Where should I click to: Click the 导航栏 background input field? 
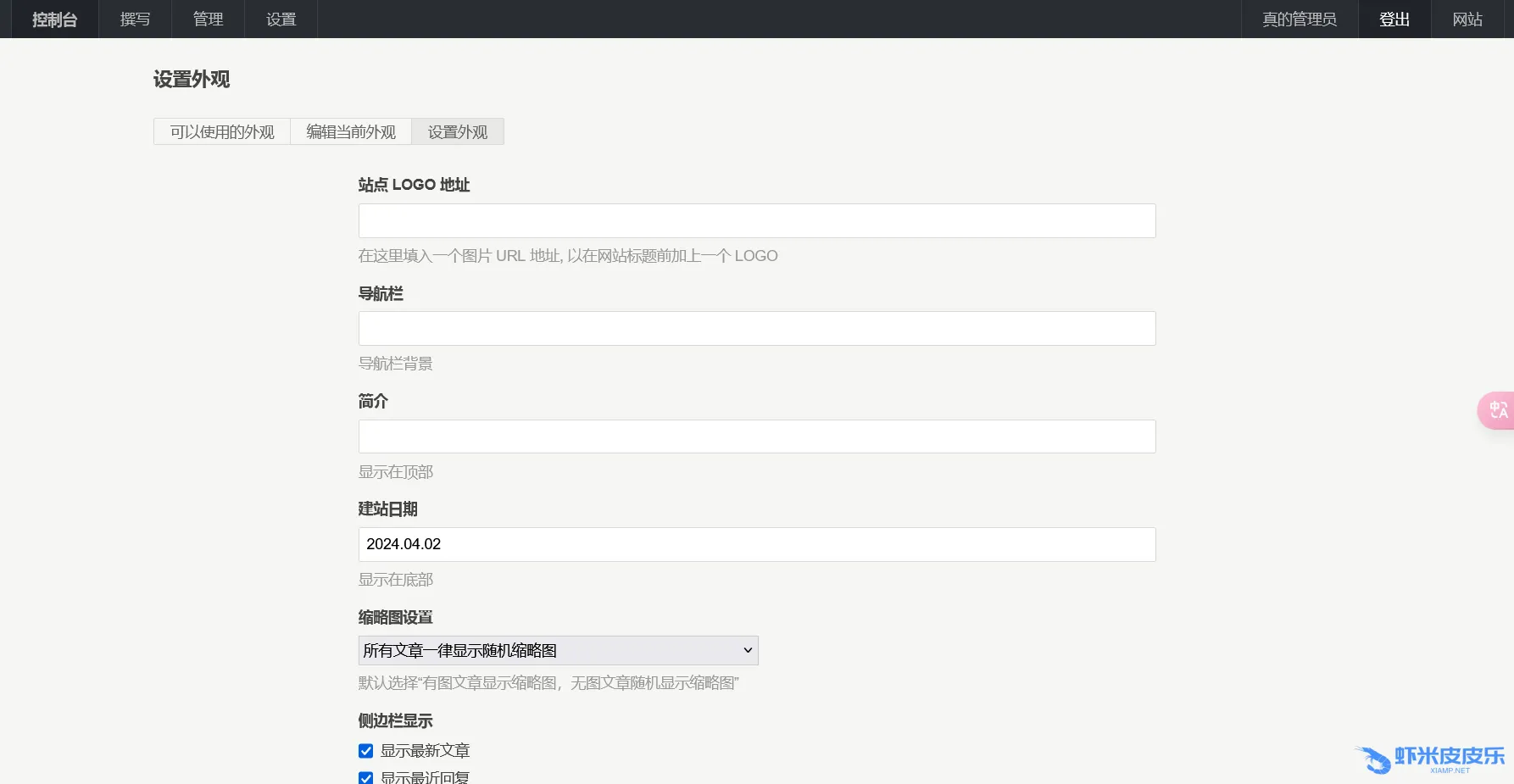point(756,329)
